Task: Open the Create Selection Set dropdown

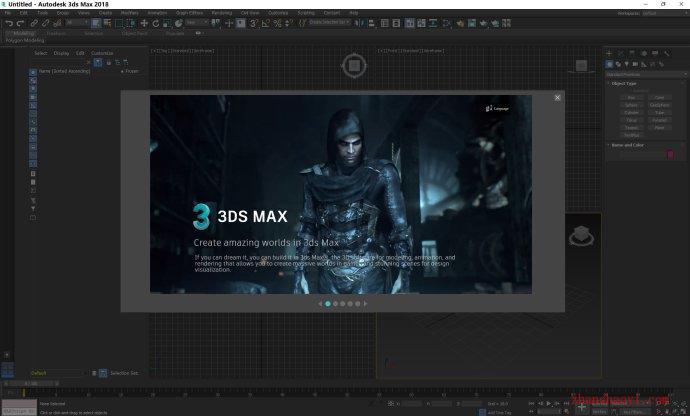Action: [x=330, y=22]
